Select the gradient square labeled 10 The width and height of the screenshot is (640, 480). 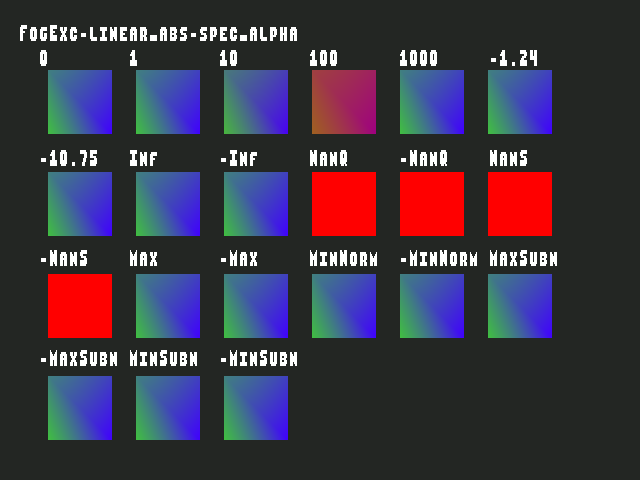click(256, 102)
